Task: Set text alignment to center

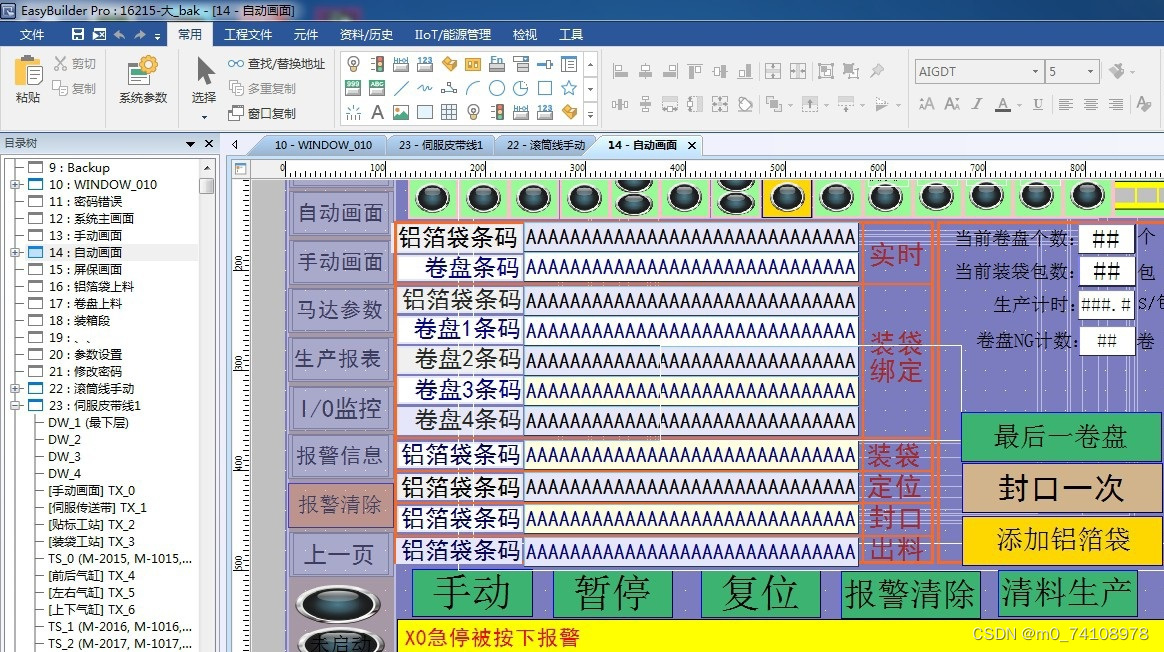Action: (x=1091, y=104)
